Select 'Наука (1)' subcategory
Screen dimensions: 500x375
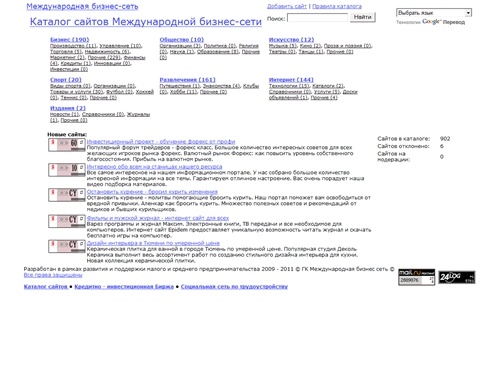(182, 52)
